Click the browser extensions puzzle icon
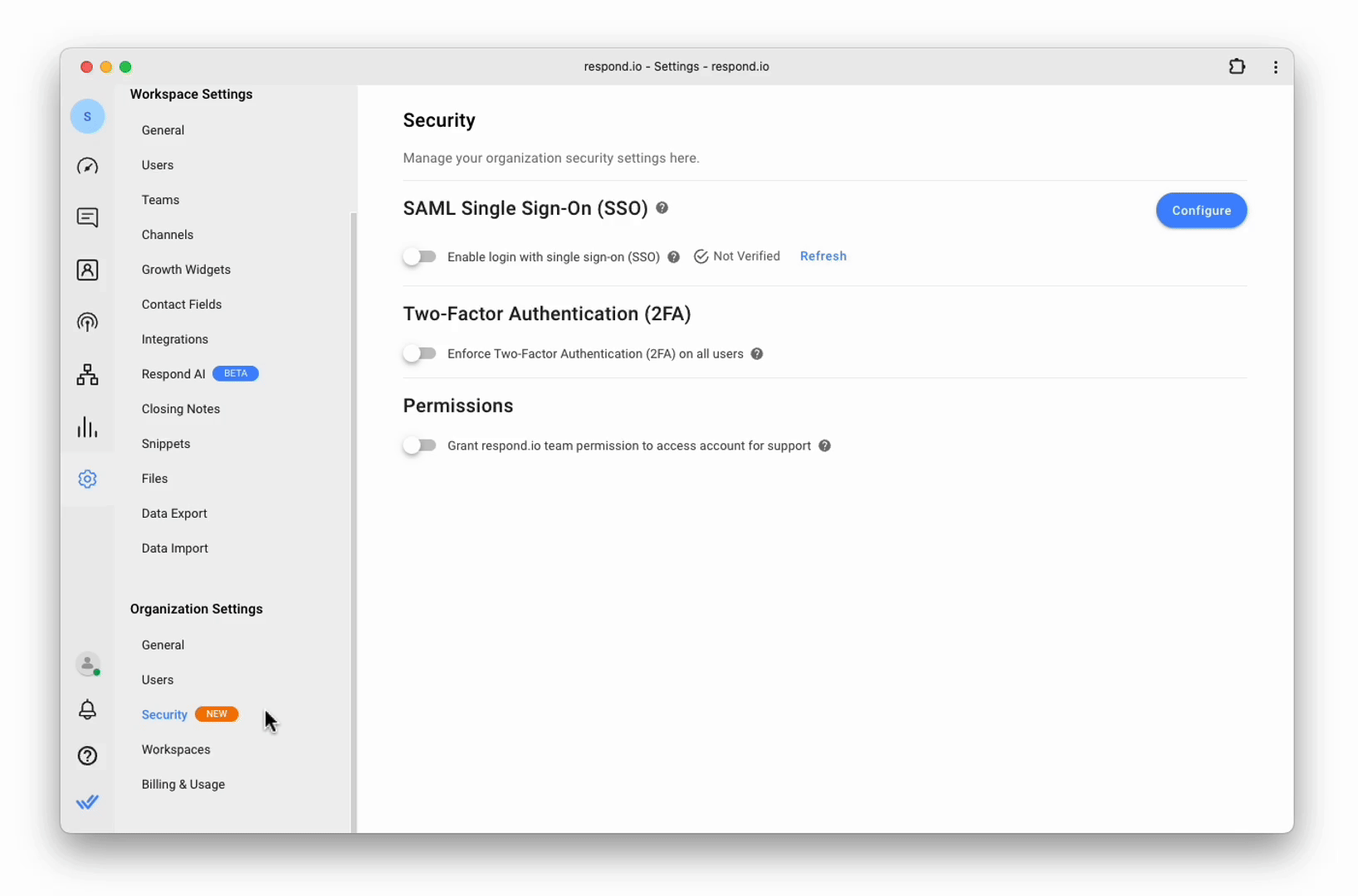 coord(1237,66)
